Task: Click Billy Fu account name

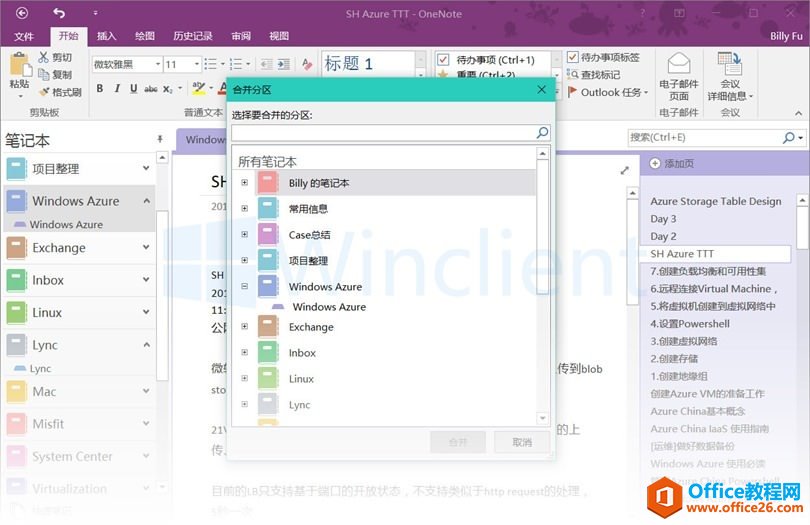Action: [786, 36]
